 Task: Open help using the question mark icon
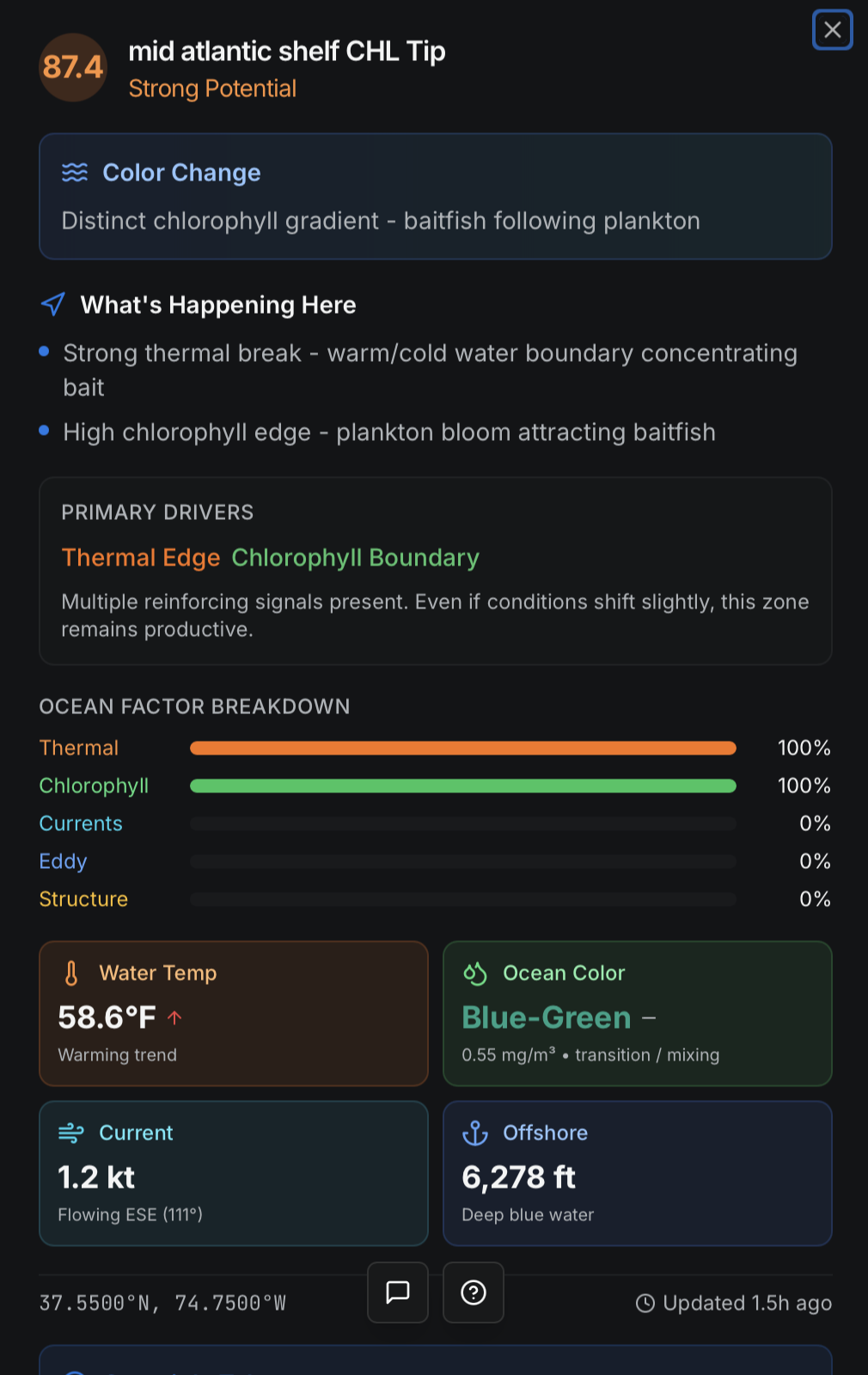[x=474, y=1292]
